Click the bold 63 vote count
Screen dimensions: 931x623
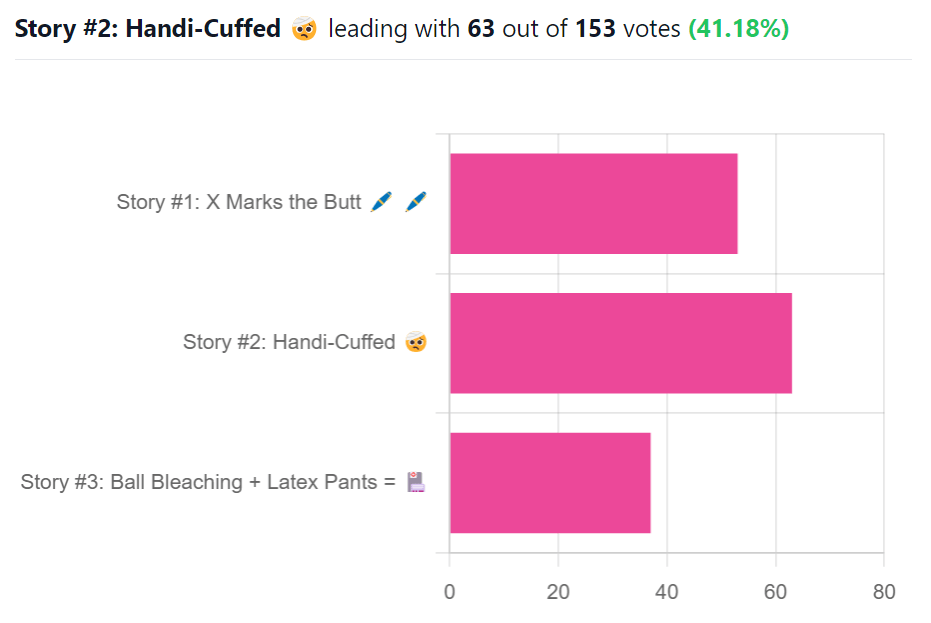pyautogui.click(x=481, y=29)
